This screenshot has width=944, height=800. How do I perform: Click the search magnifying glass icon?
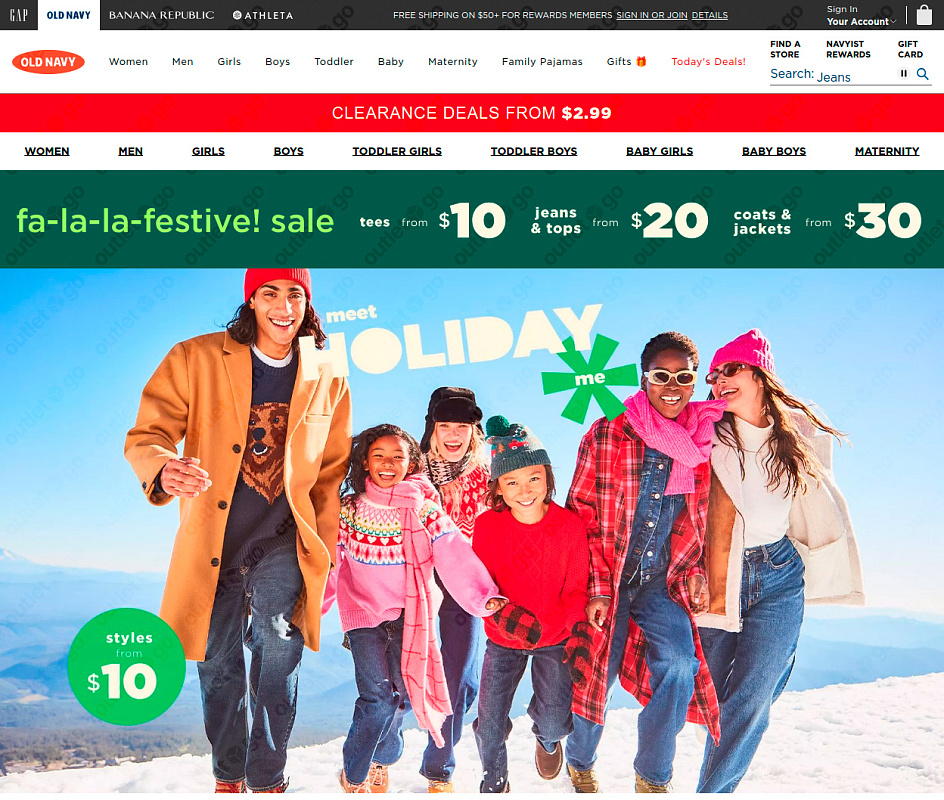click(x=922, y=74)
